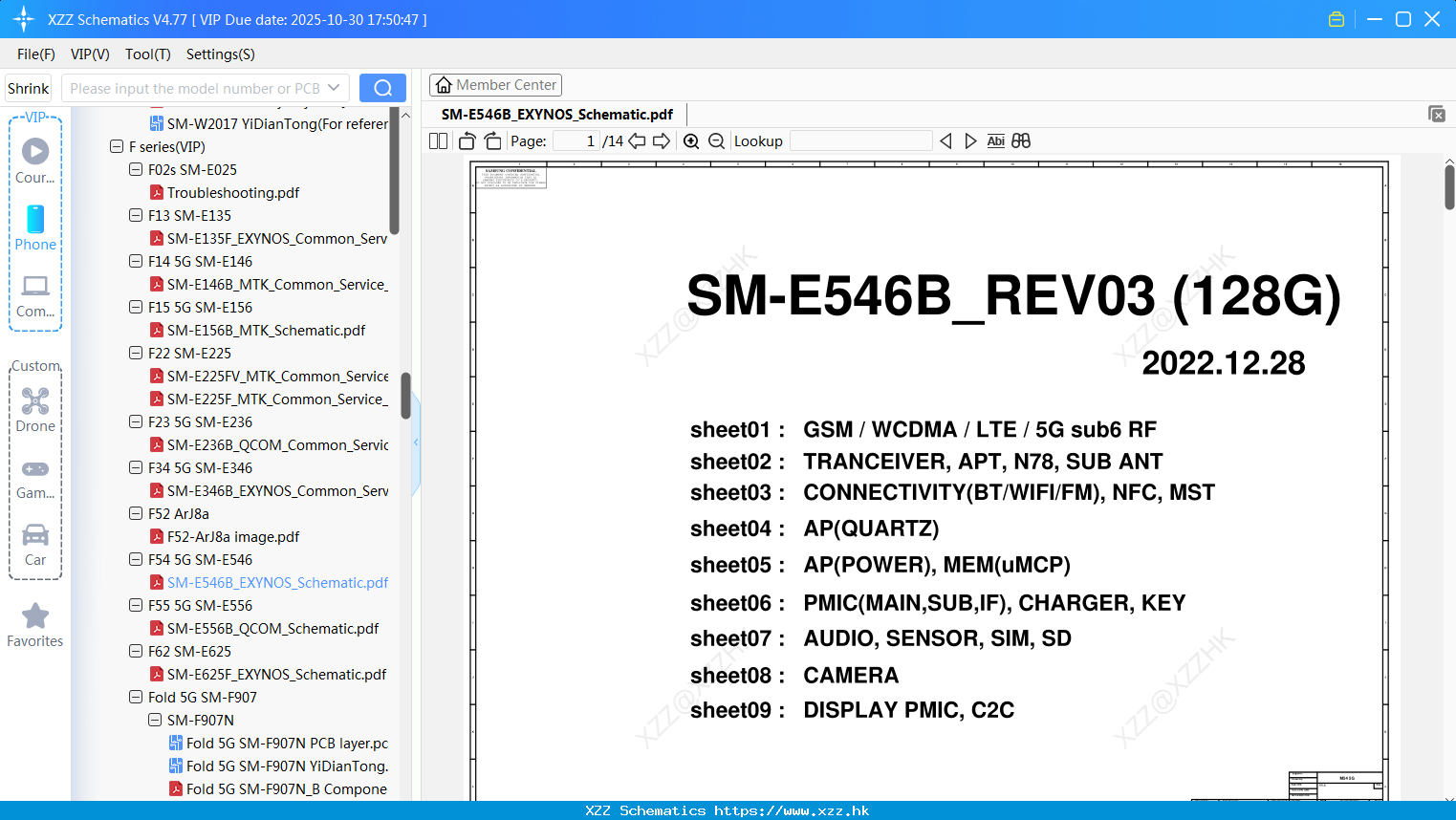Collapse the F62 SM-E625 node
The width and height of the screenshot is (1456, 820).
pyautogui.click(x=136, y=651)
